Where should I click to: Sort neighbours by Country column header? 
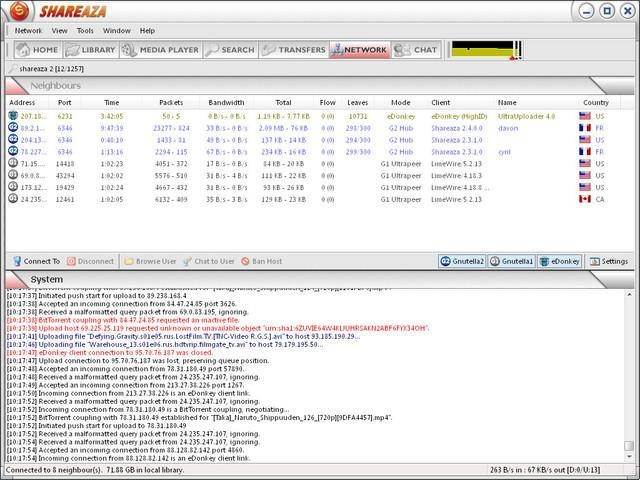tap(596, 102)
